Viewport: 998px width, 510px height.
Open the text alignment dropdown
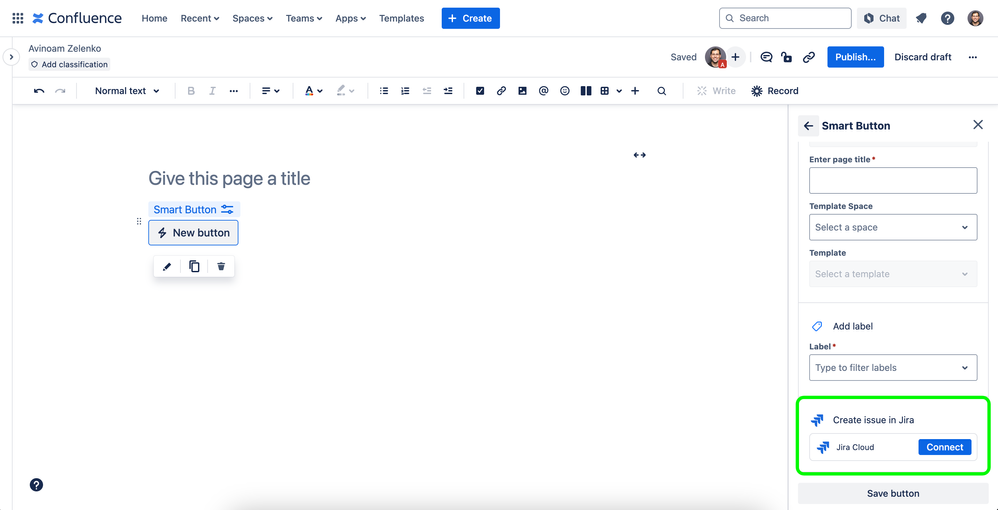pyautogui.click(x=271, y=91)
